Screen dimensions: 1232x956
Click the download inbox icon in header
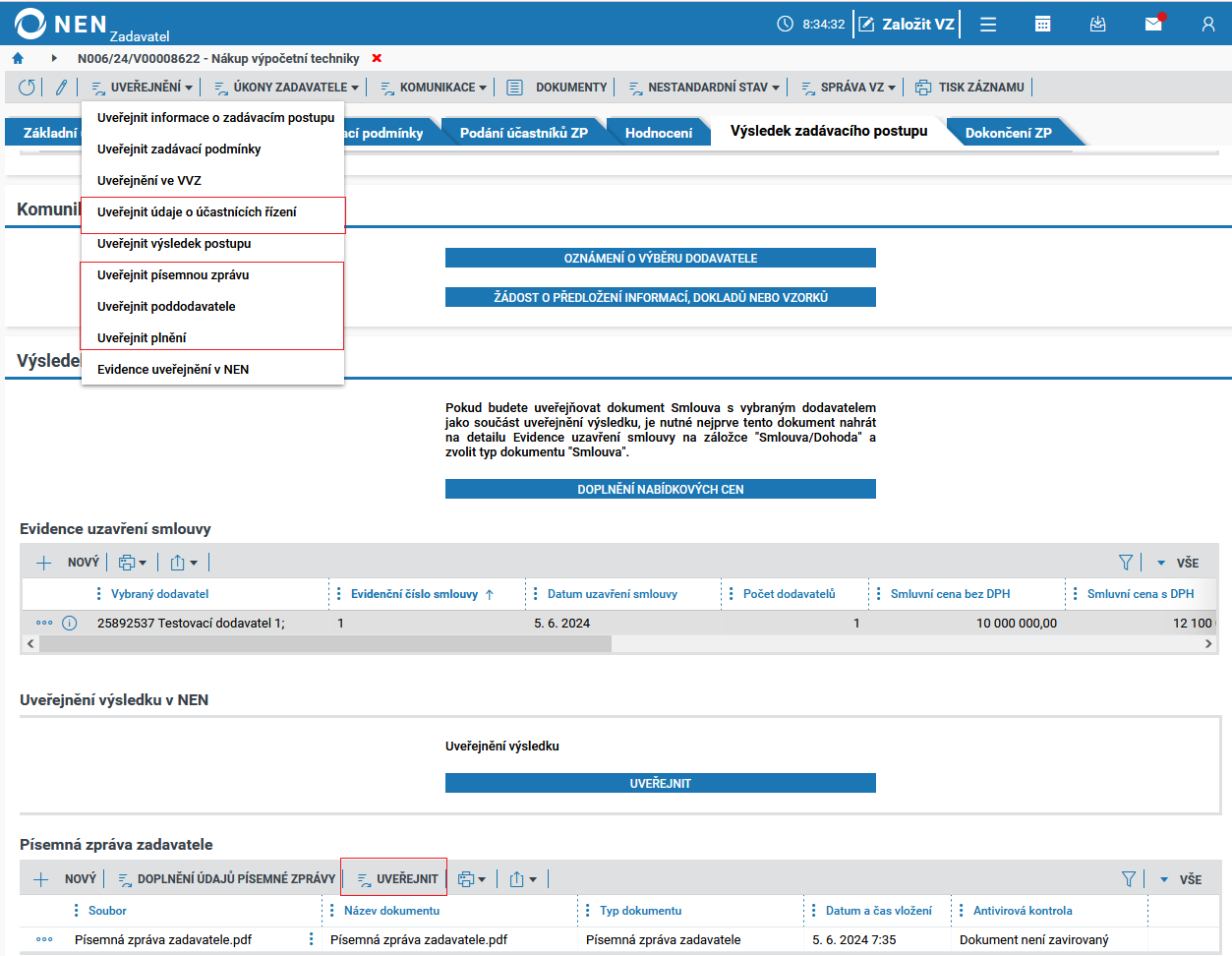1098,25
